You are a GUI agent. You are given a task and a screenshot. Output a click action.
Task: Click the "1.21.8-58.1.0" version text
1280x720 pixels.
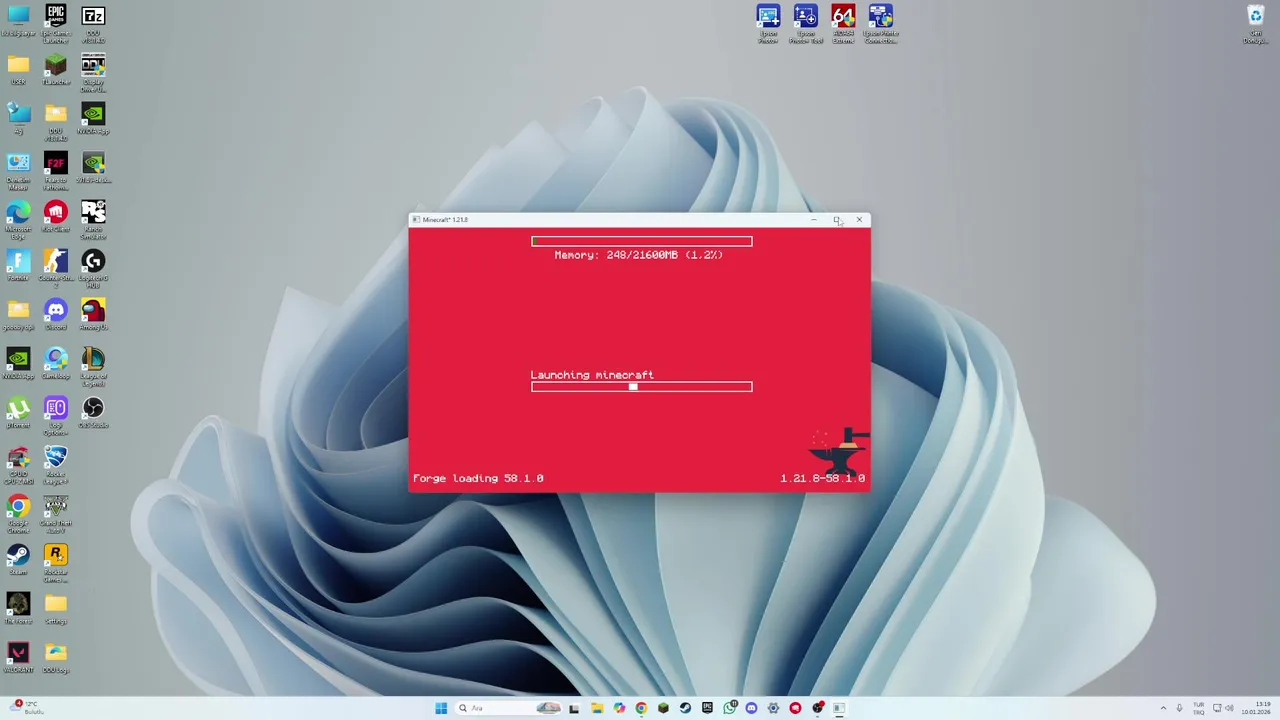pyautogui.click(x=823, y=478)
